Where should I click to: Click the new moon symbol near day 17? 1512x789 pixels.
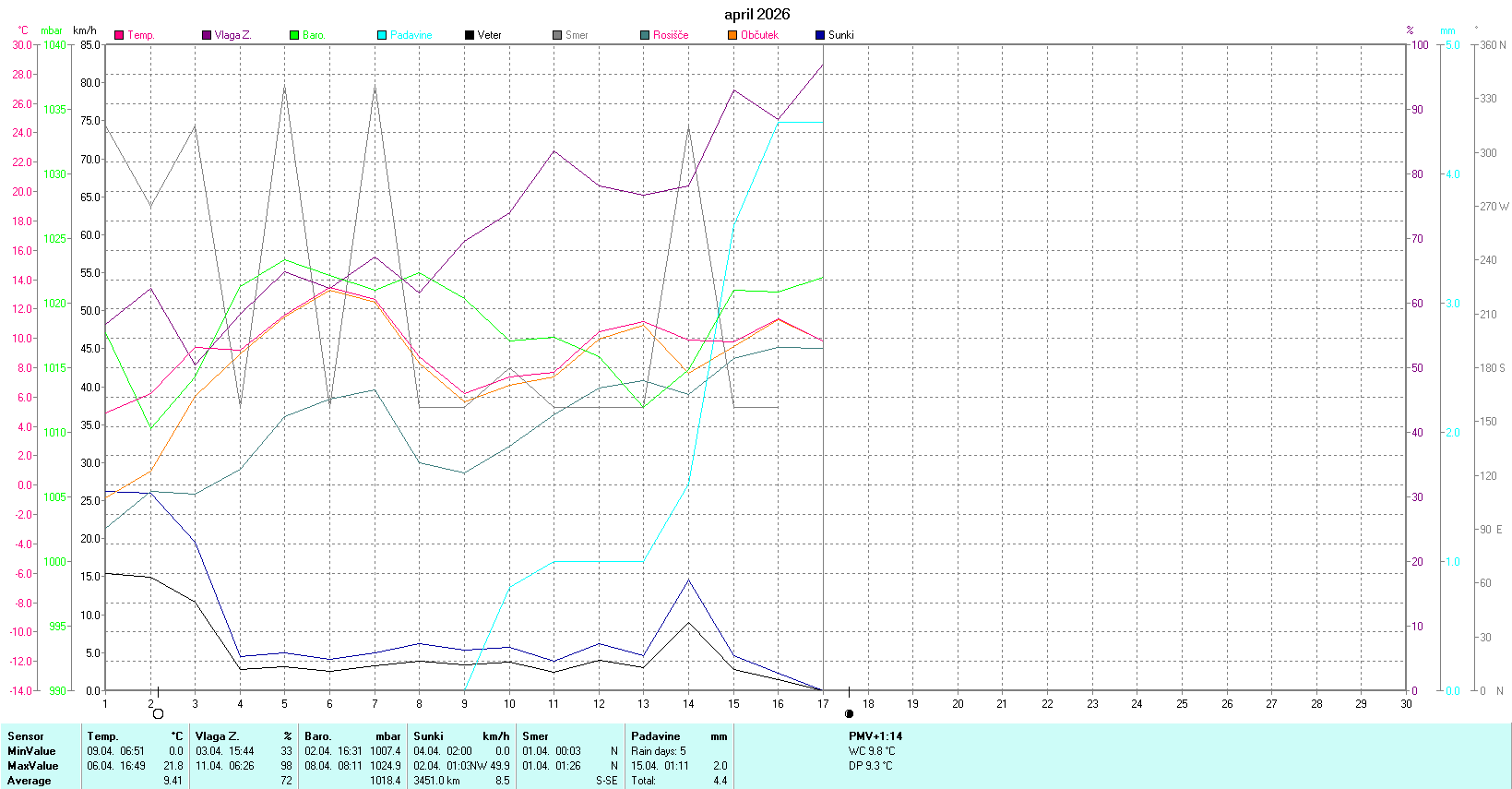[849, 713]
